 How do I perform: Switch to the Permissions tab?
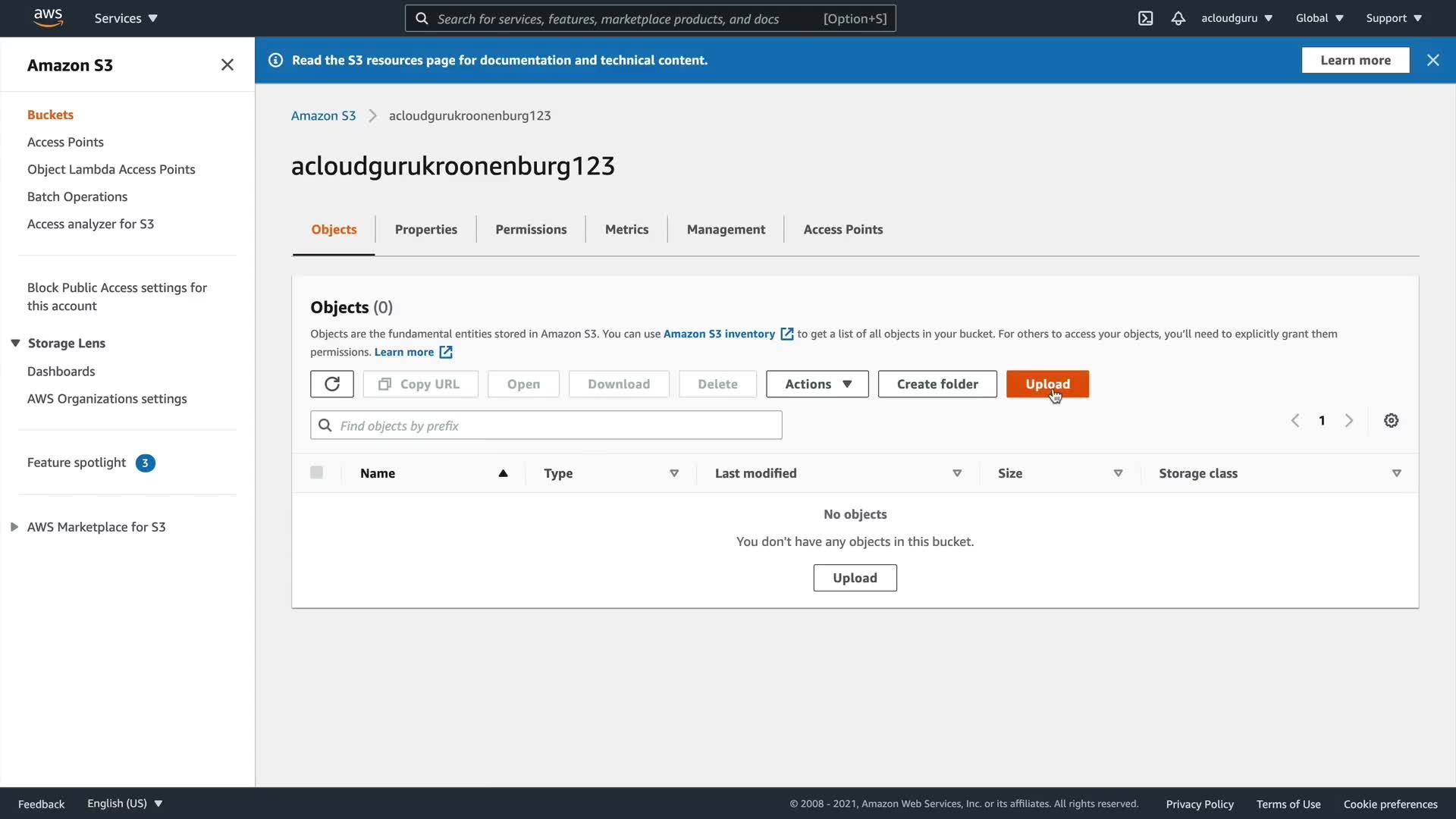531,229
